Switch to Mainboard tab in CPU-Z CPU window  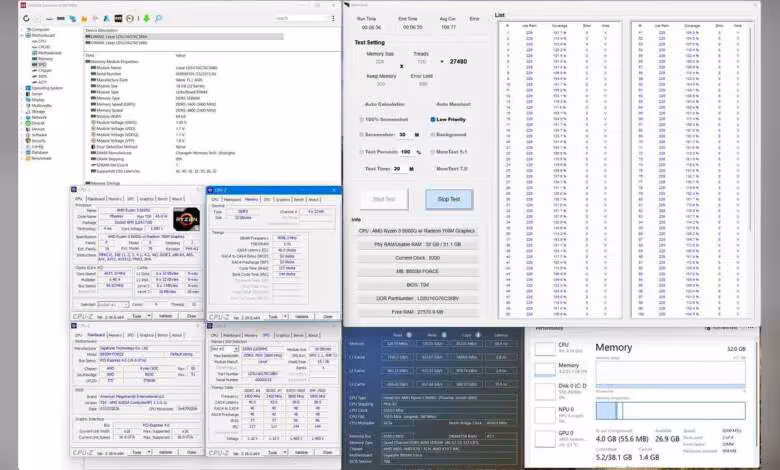tap(96, 199)
